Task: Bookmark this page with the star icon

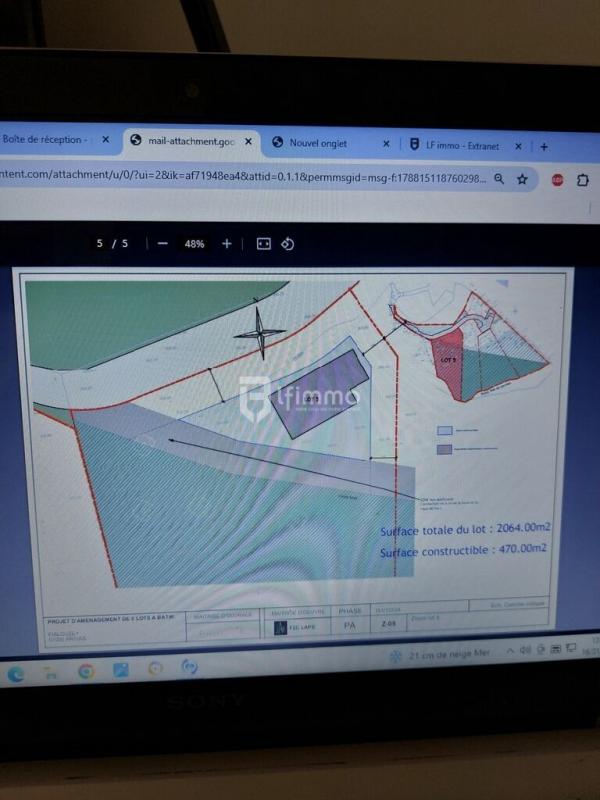Action: (x=522, y=179)
